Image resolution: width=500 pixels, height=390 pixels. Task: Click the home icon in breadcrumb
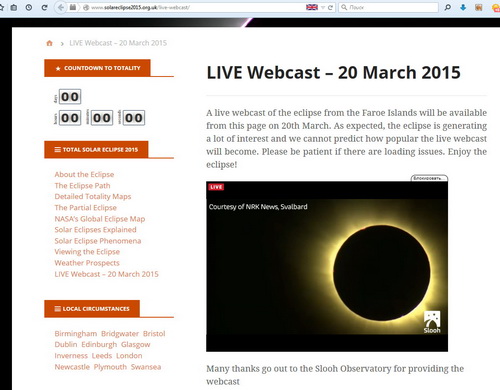coord(49,43)
